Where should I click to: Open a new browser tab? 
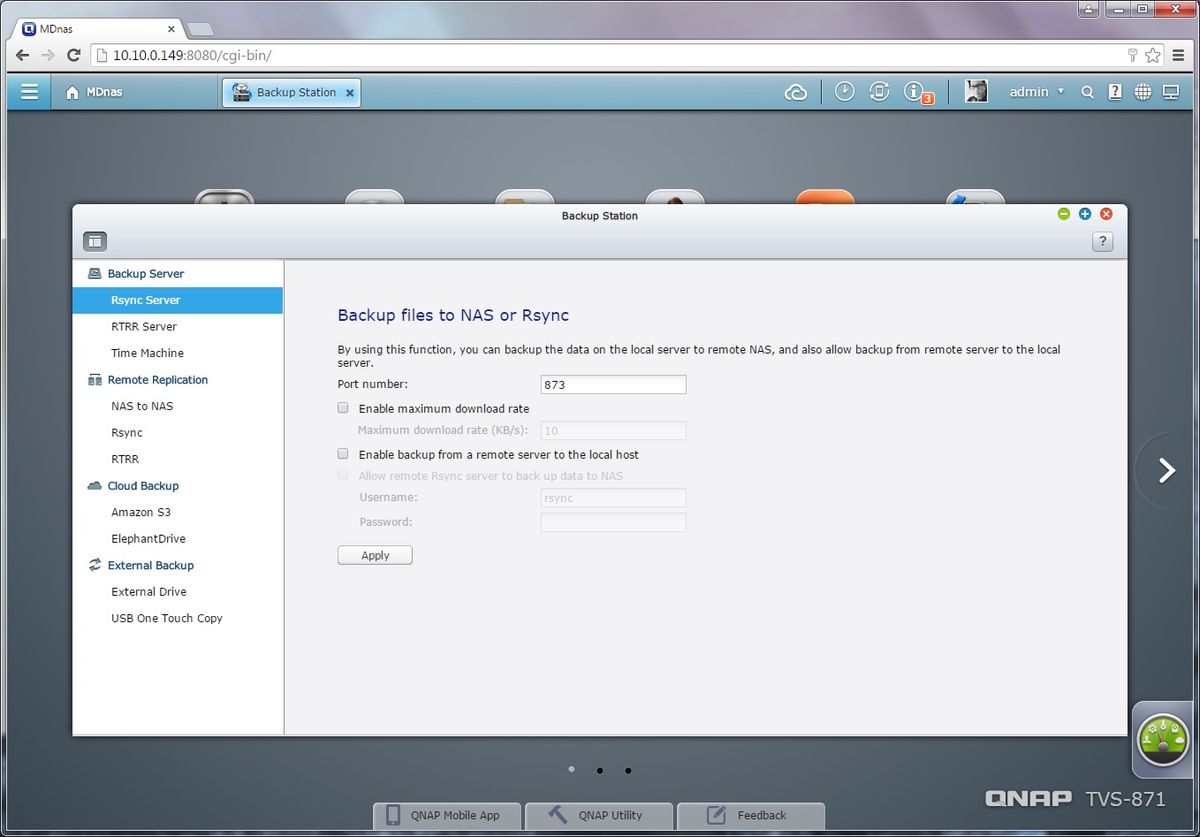[x=199, y=29]
